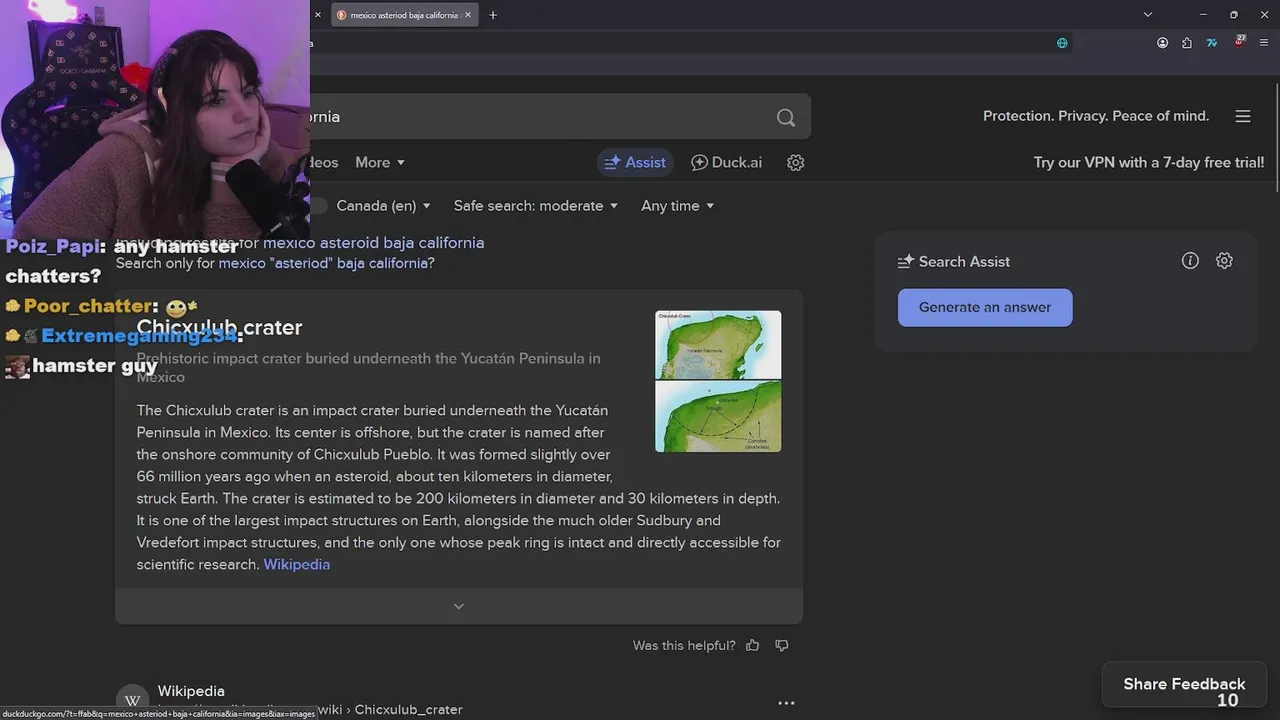Image resolution: width=1280 pixels, height=720 pixels.
Task: Open a new browser tab
Action: pyautogui.click(x=493, y=15)
